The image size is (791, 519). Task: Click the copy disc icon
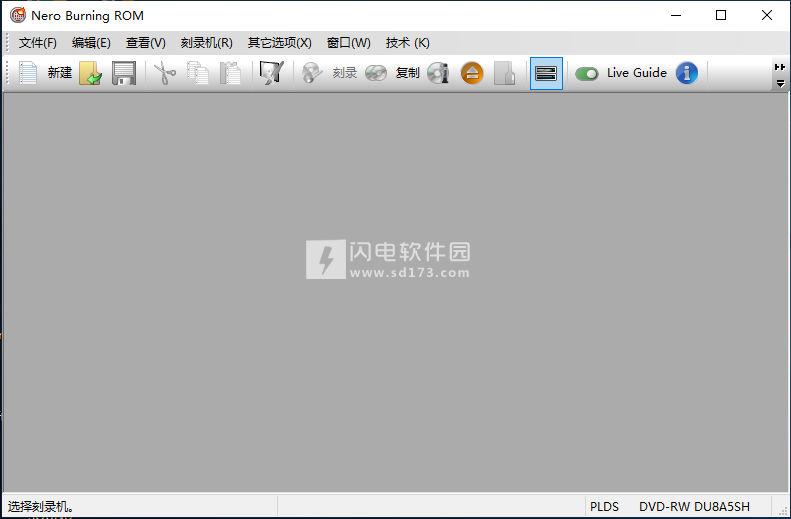coord(376,73)
